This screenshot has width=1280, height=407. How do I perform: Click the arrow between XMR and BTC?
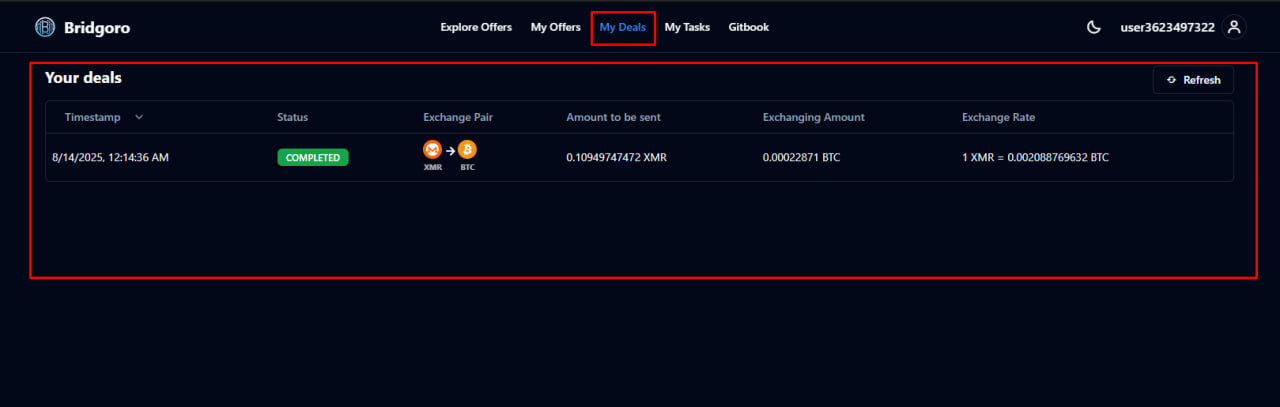[450, 150]
